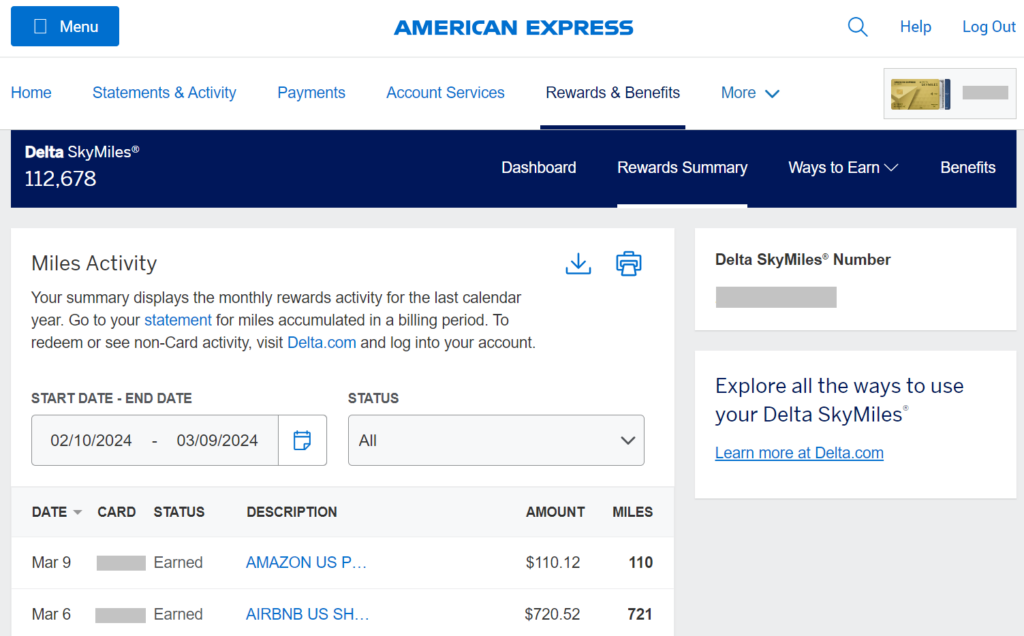Open the Payments section

(x=311, y=92)
